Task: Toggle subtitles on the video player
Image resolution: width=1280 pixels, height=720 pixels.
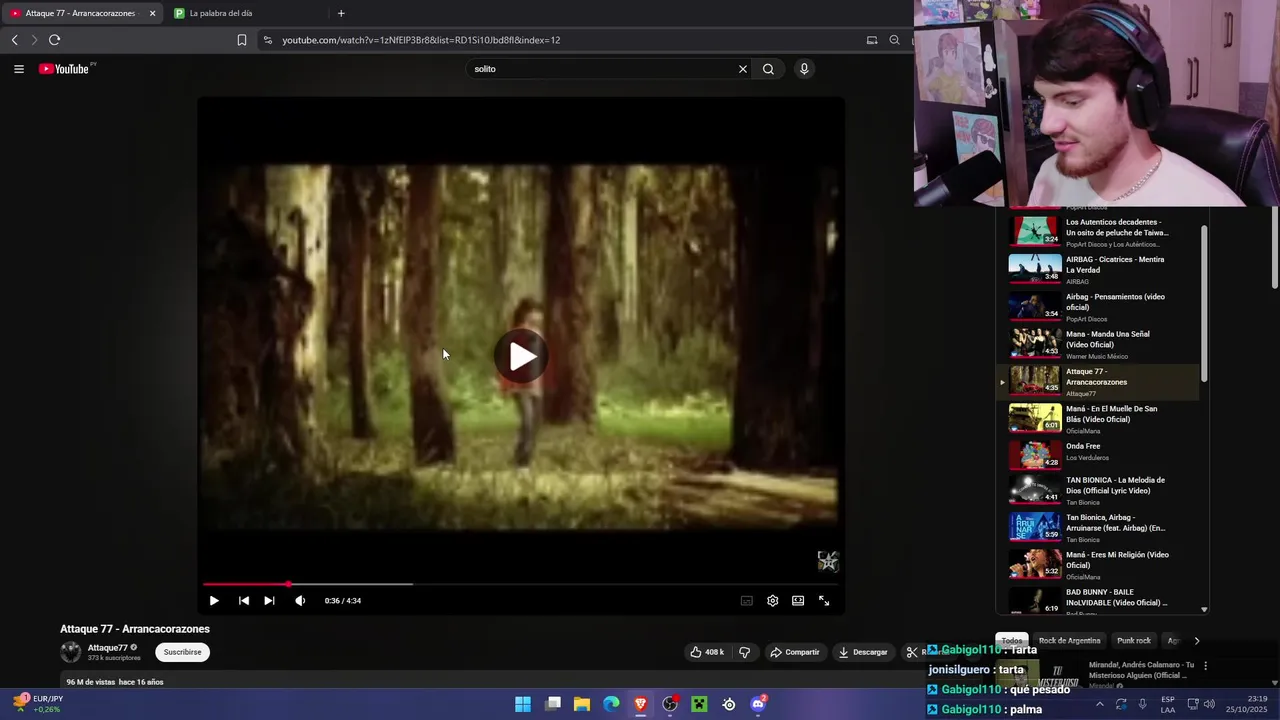Action: point(746,601)
